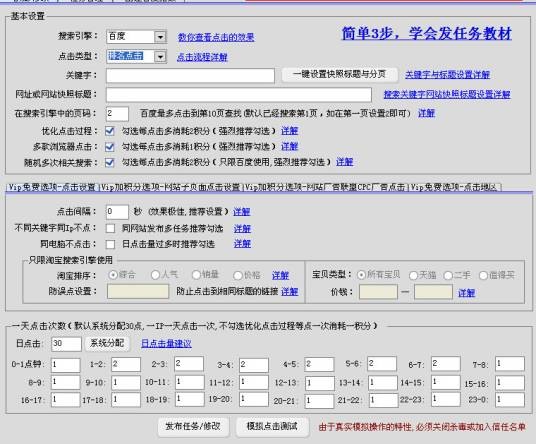536x444 pixels.
Task: Uncheck the 随机多次相关搜索 checkbox
Action: tap(110, 163)
